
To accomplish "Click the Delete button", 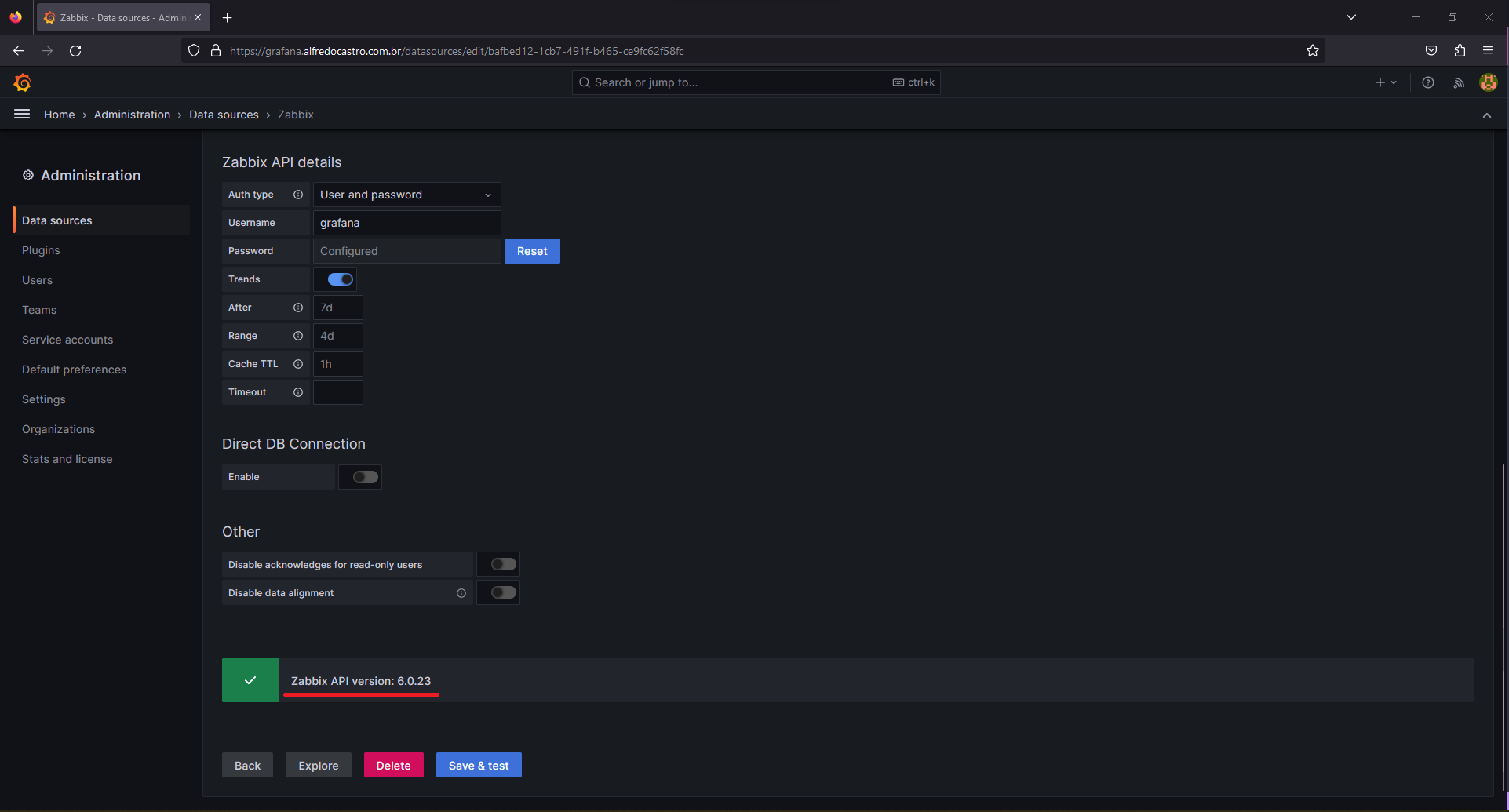I will click(x=393, y=766).
